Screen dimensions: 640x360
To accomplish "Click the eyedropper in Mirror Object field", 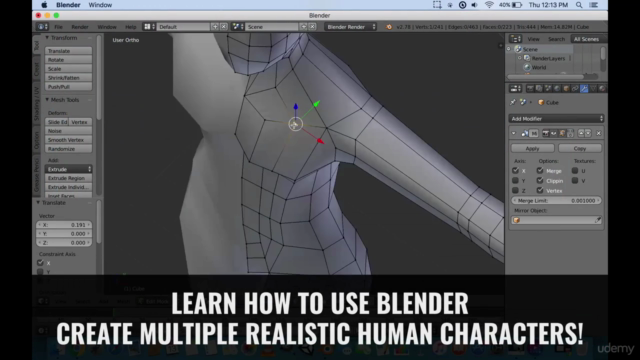I will coord(598,220).
